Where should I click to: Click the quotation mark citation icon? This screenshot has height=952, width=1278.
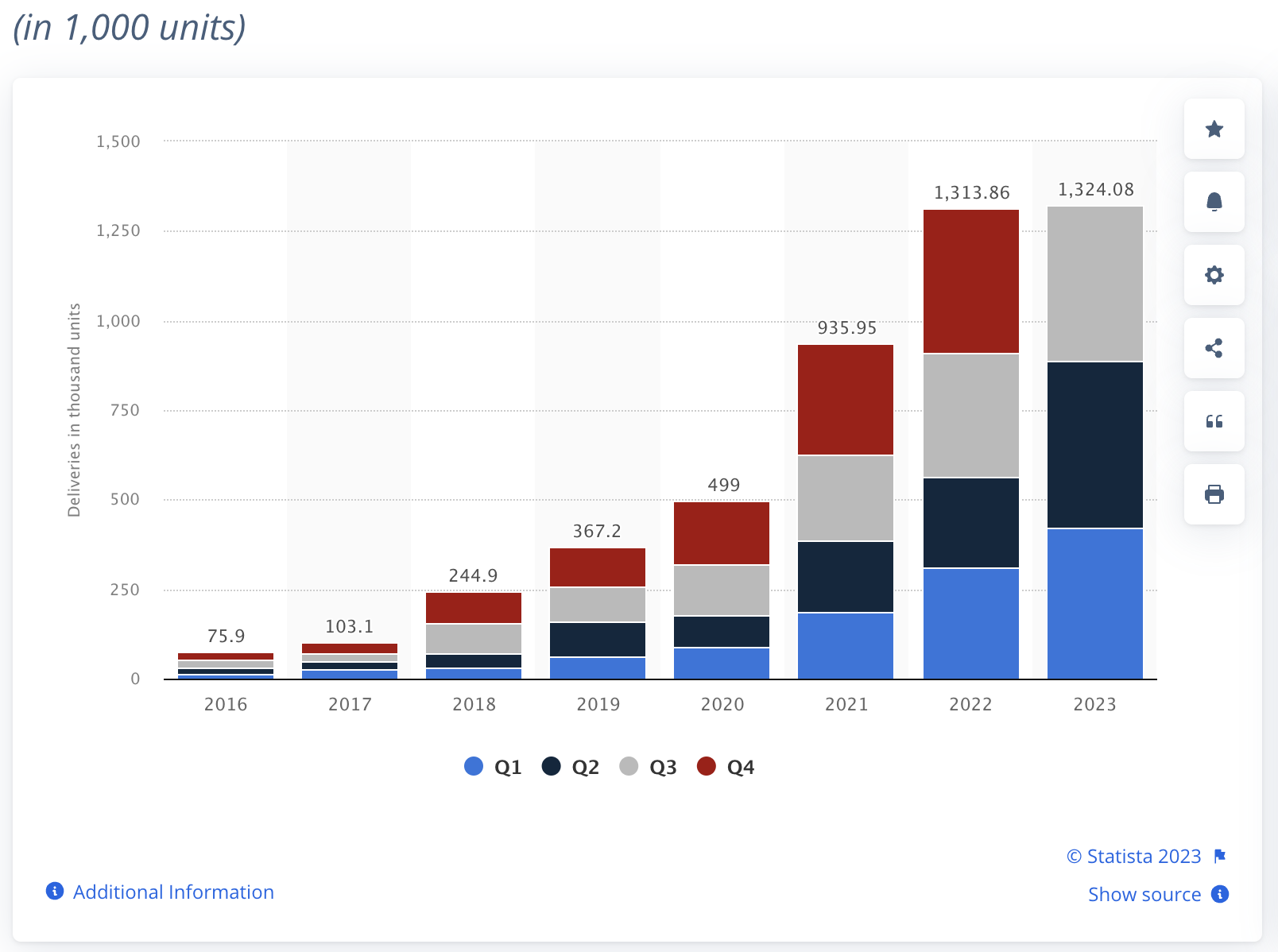click(1214, 421)
